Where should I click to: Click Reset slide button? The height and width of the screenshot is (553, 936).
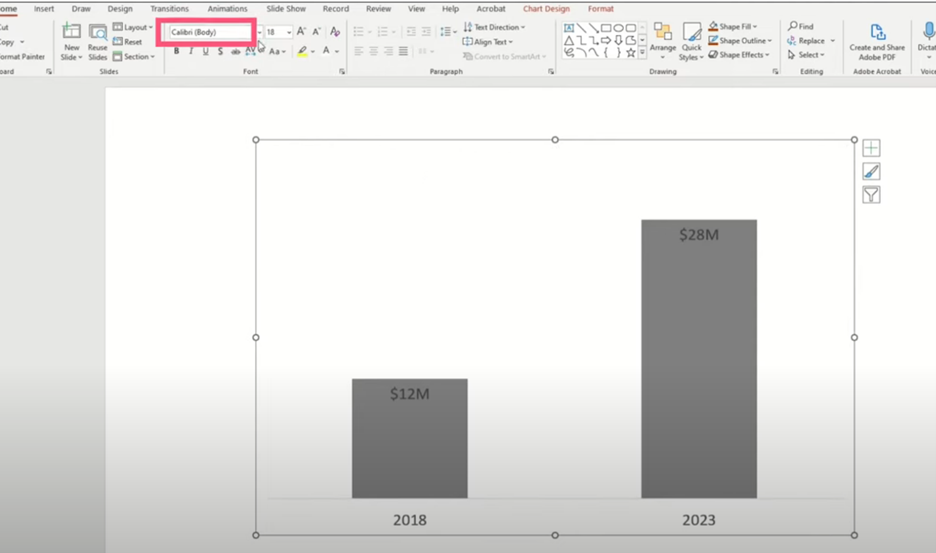128,42
